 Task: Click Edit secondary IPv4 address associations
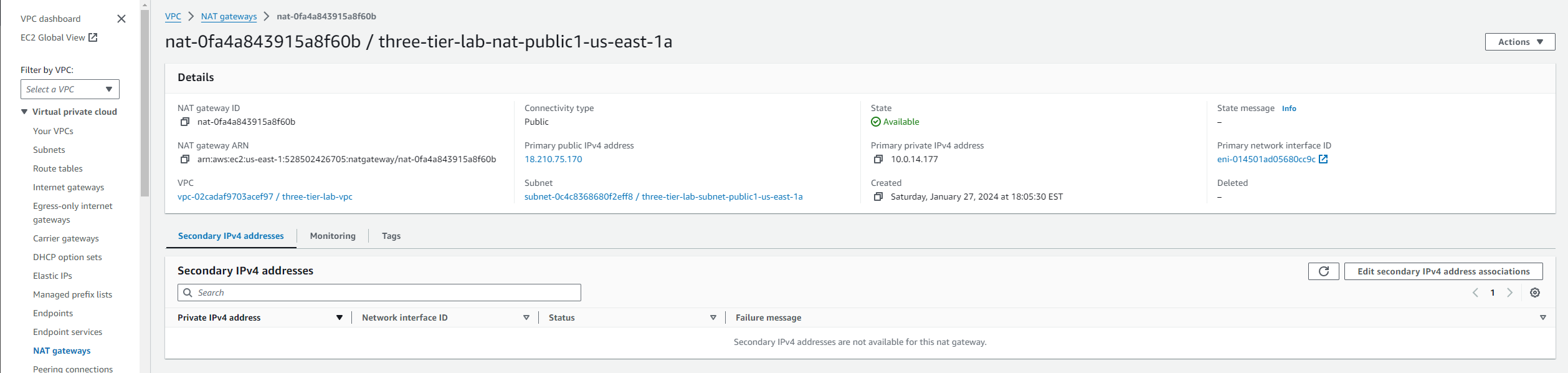pos(1443,271)
